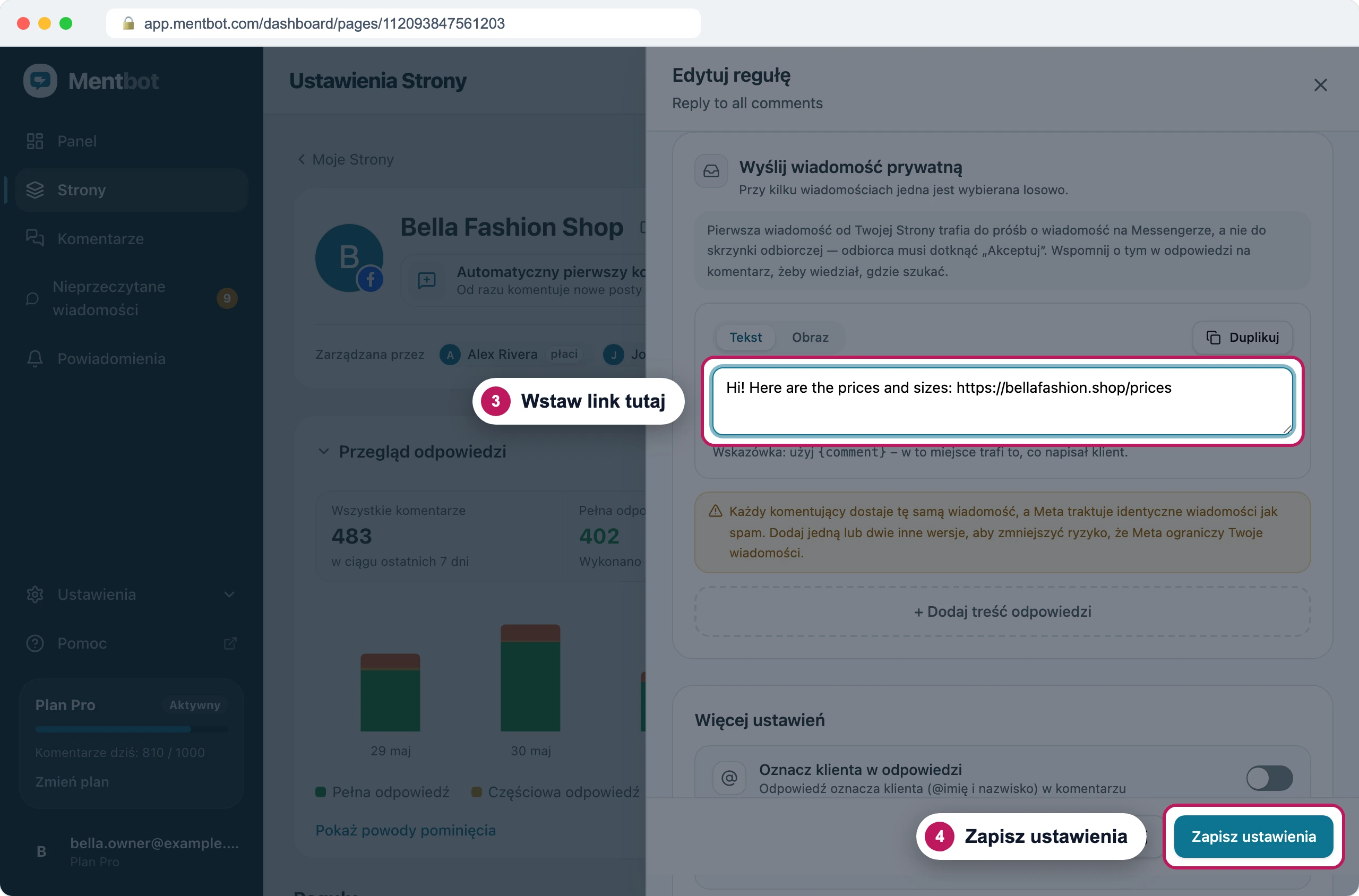The image size is (1359, 896).
Task: Click Alex Rivera avatar icon
Action: pyautogui.click(x=450, y=354)
